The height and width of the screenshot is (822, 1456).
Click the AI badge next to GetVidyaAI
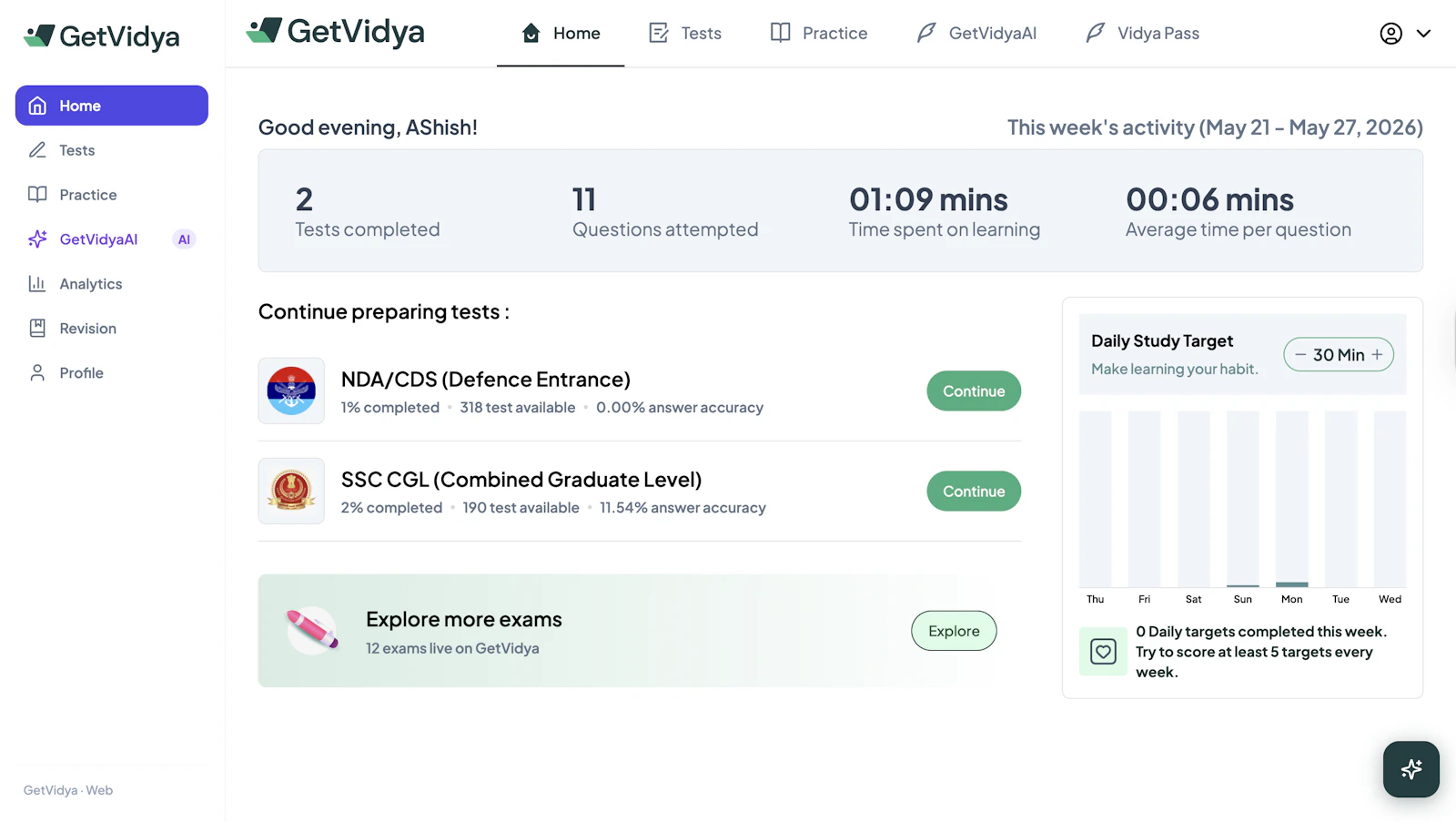[184, 239]
